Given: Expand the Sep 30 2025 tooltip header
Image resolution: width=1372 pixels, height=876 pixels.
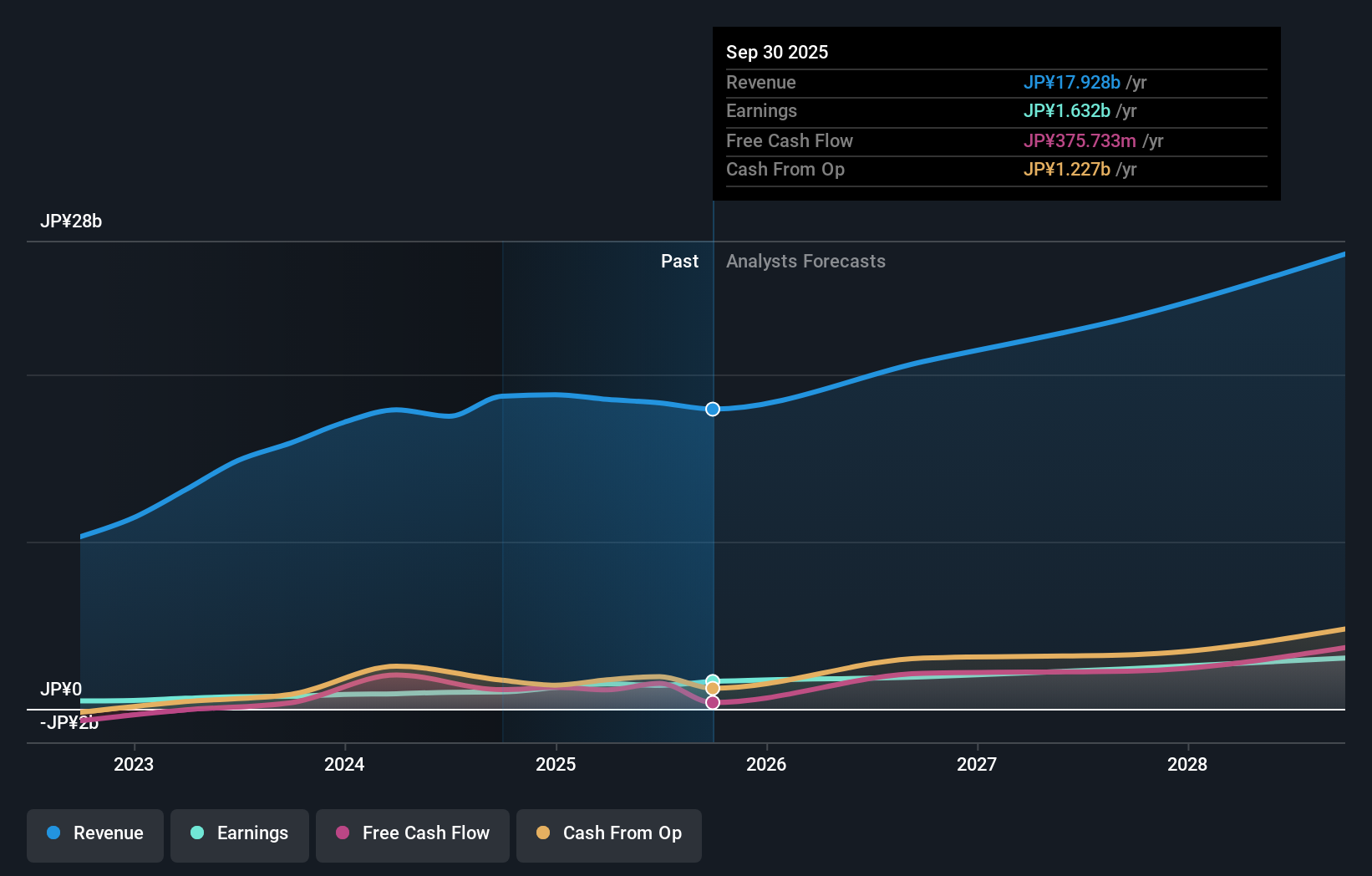Looking at the screenshot, I should tap(777, 52).
